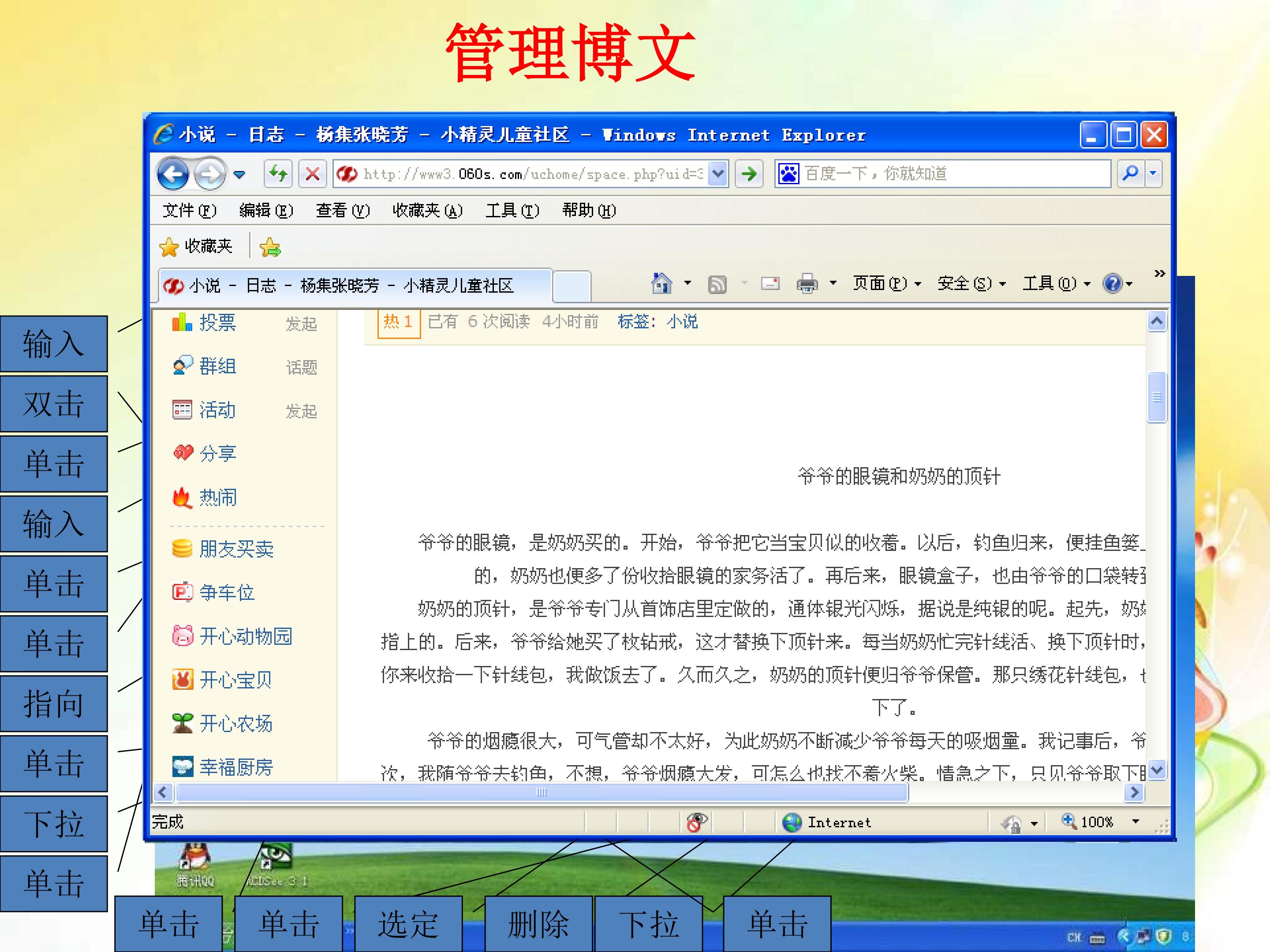Screen dimensions: 1270x952
Task: Open the address bar URL dropdown
Action: point(717,174)
